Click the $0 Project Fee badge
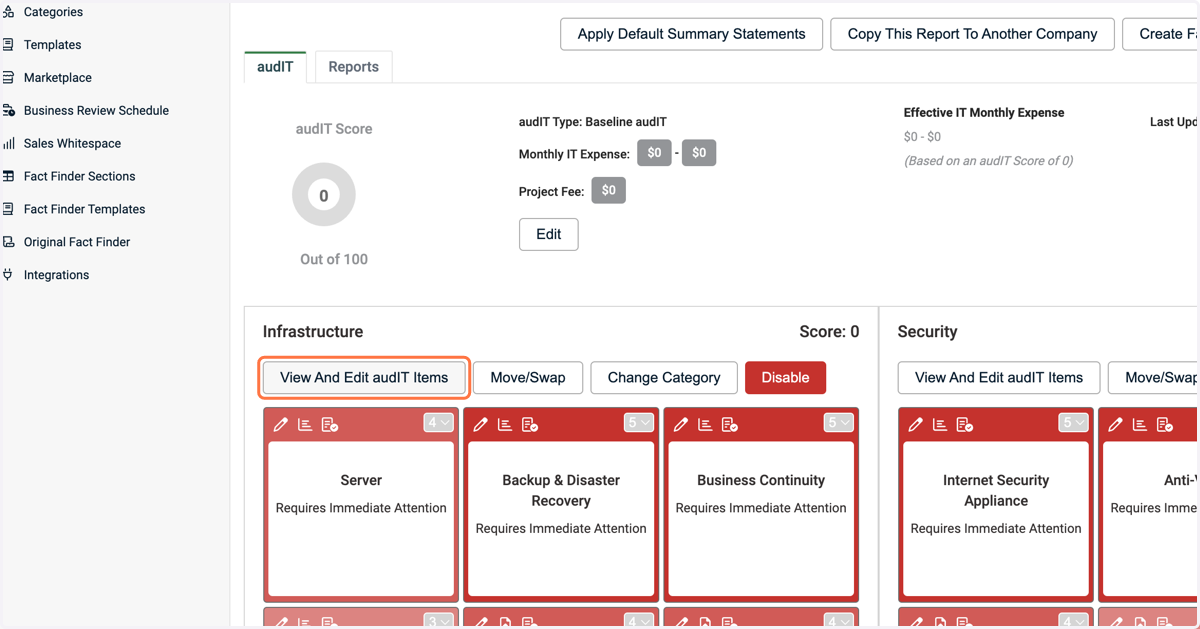The image size is (1200, 629). click(x=608, y=190)
